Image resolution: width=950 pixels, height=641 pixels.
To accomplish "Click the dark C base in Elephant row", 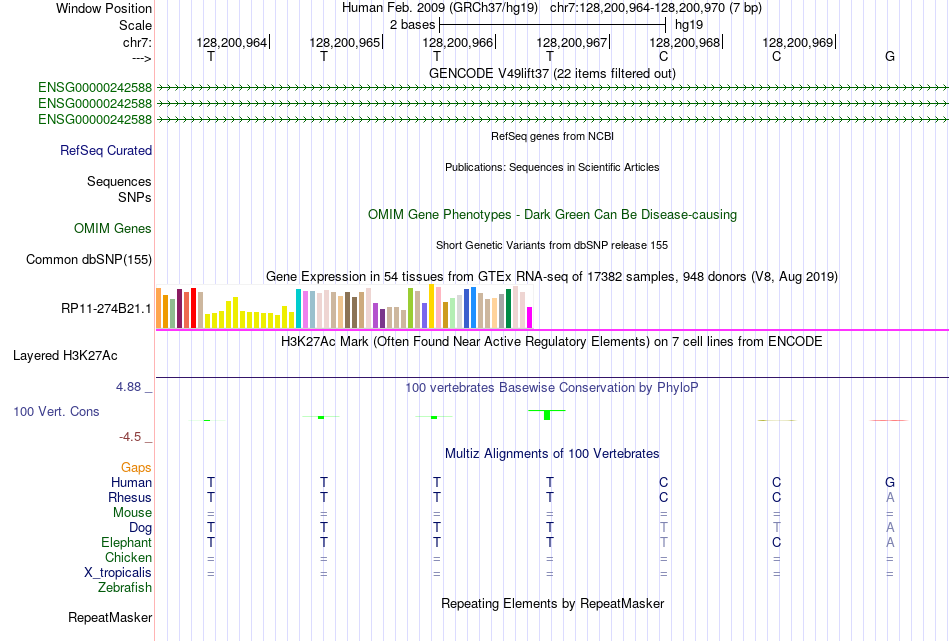I will click(x=776, y=542).
